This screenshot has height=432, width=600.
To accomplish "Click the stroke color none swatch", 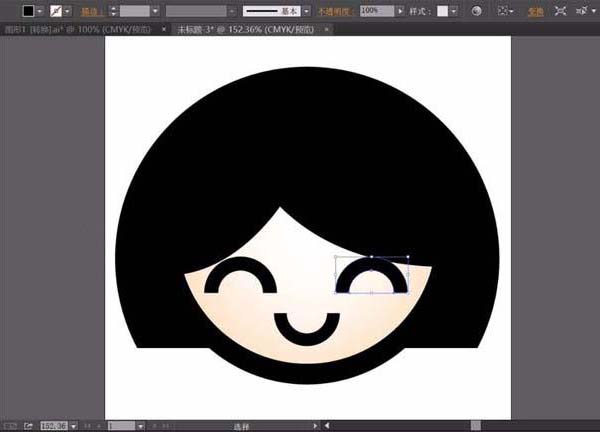I will 57,10.
